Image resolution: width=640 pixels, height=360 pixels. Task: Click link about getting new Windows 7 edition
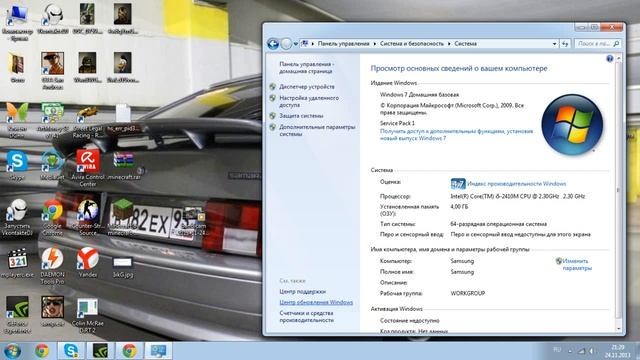tap(456, 135)
